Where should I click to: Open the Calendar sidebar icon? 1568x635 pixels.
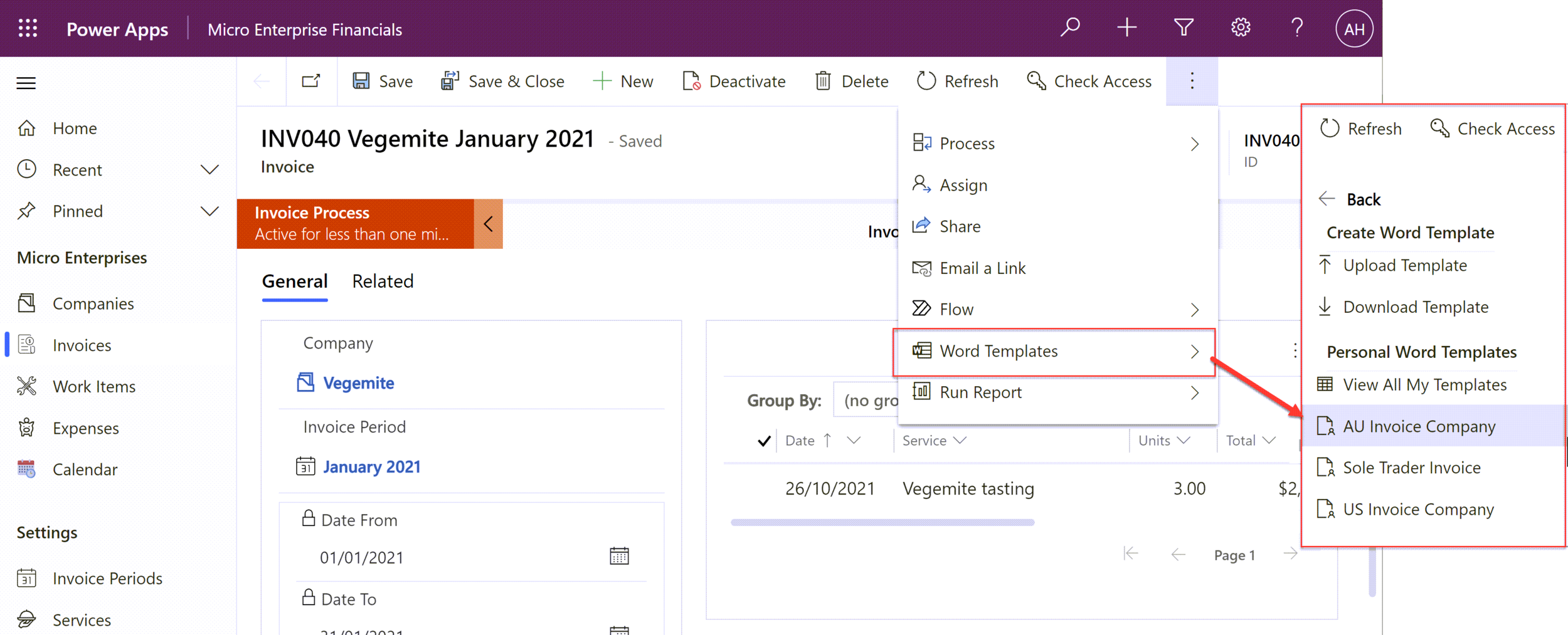(x=26, y=469)
